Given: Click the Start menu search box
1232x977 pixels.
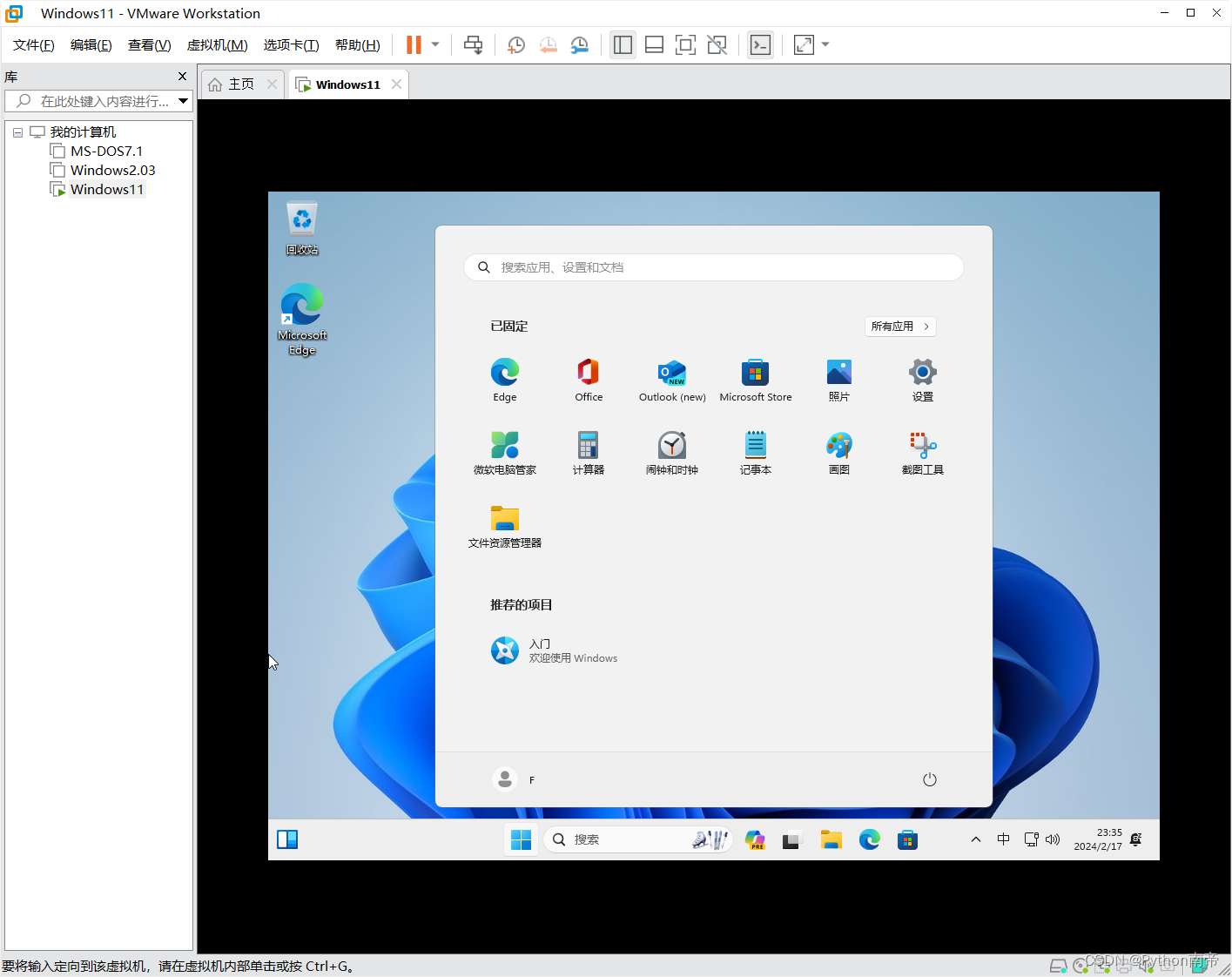Looking at the screenshot, I should [x=714, y=267].
